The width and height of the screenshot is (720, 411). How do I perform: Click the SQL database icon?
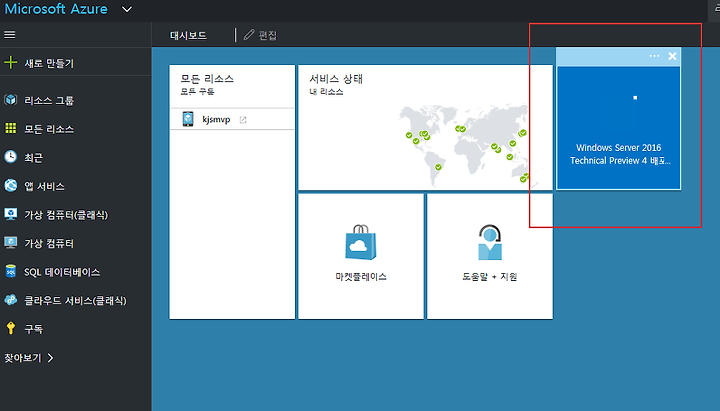11,271
